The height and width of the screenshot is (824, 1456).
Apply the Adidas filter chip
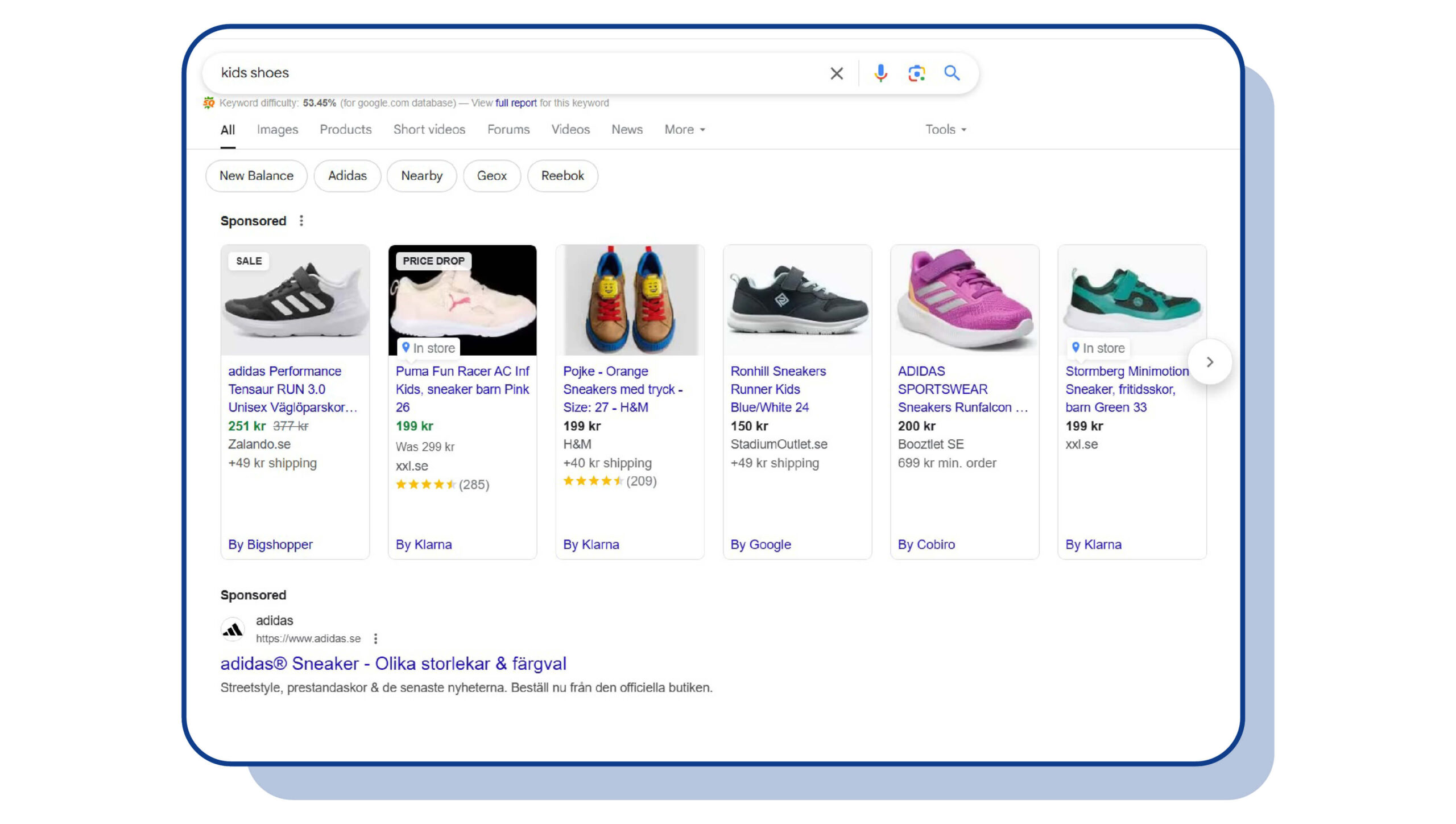coord(348,176)
